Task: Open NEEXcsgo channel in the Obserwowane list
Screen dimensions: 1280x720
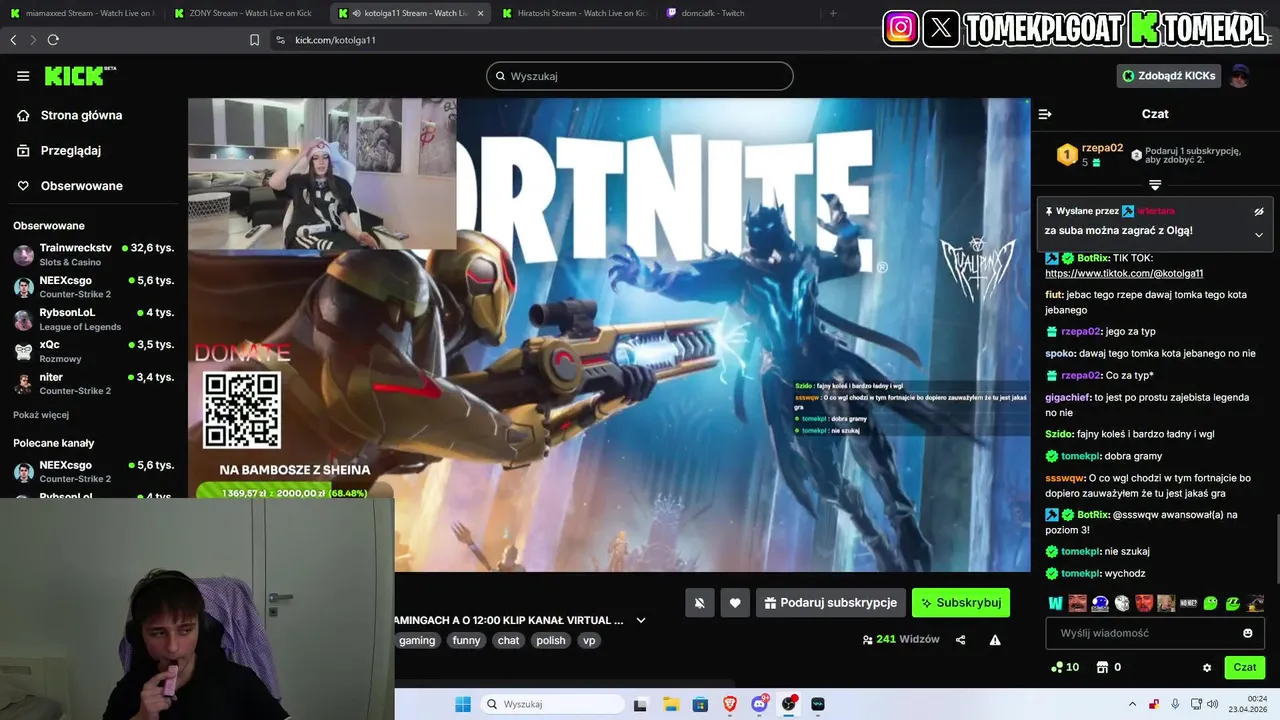Action: pos(94,287)
